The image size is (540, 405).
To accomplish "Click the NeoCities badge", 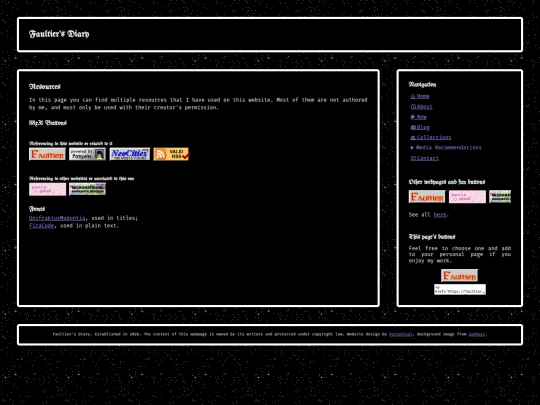I will [130, 154].
